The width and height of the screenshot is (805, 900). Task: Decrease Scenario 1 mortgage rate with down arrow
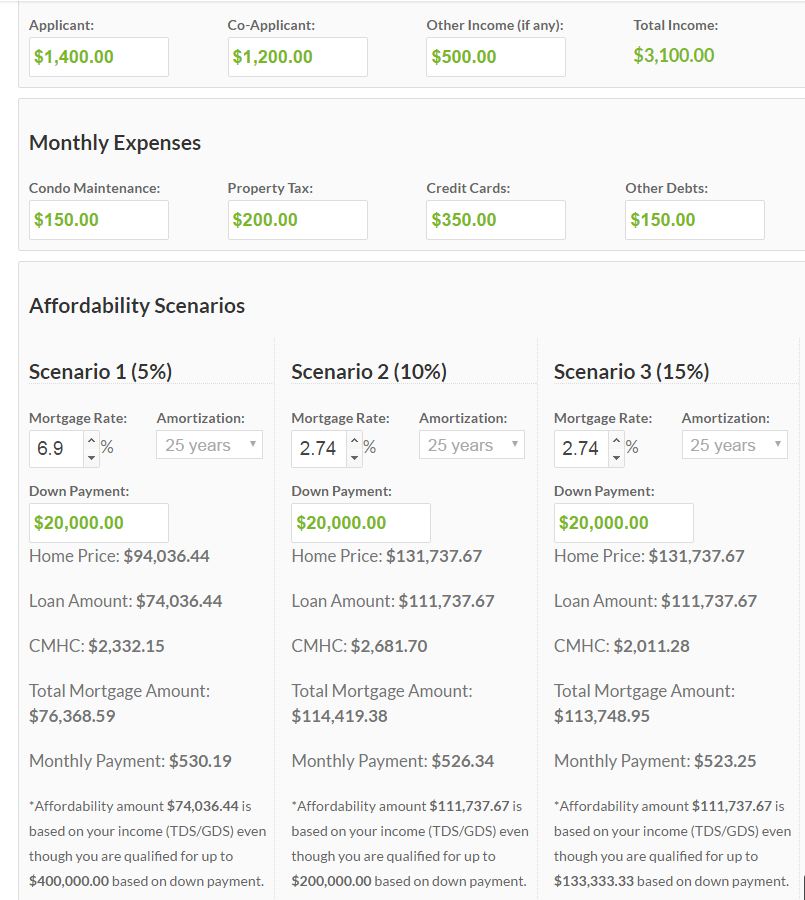(91, 457)
